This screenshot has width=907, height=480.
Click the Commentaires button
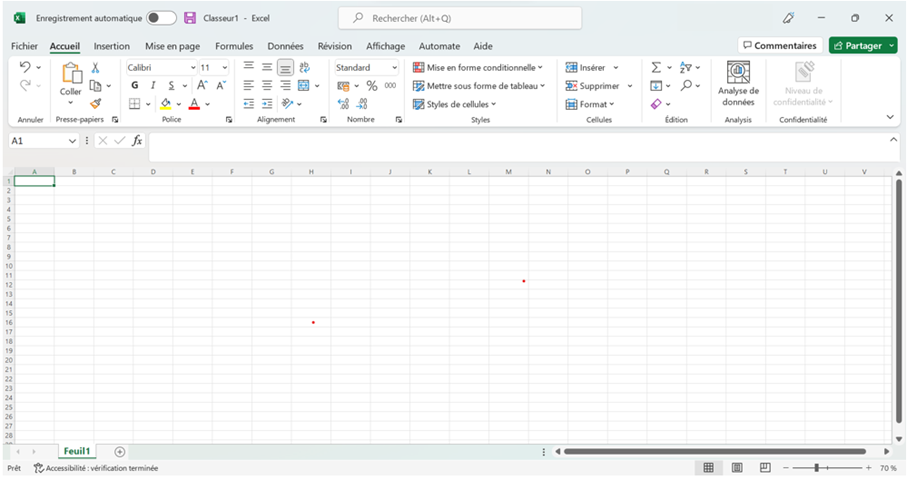pyautogui.click(x=780, y=45)
